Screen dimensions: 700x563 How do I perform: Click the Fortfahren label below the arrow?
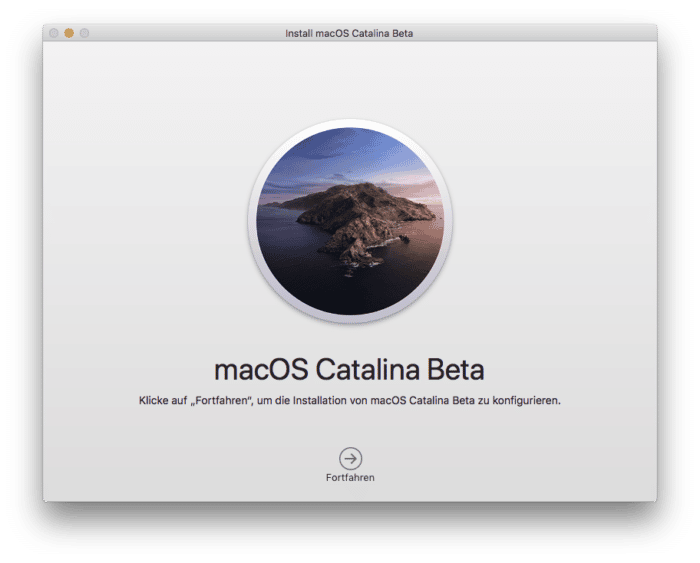point(350,478)
